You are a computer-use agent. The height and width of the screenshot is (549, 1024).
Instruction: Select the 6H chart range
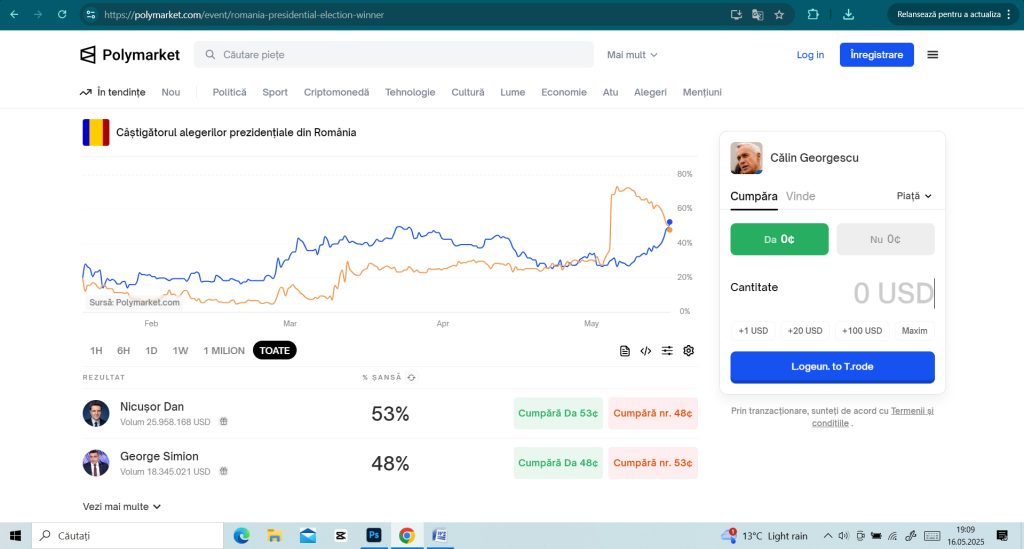point(123,351)
